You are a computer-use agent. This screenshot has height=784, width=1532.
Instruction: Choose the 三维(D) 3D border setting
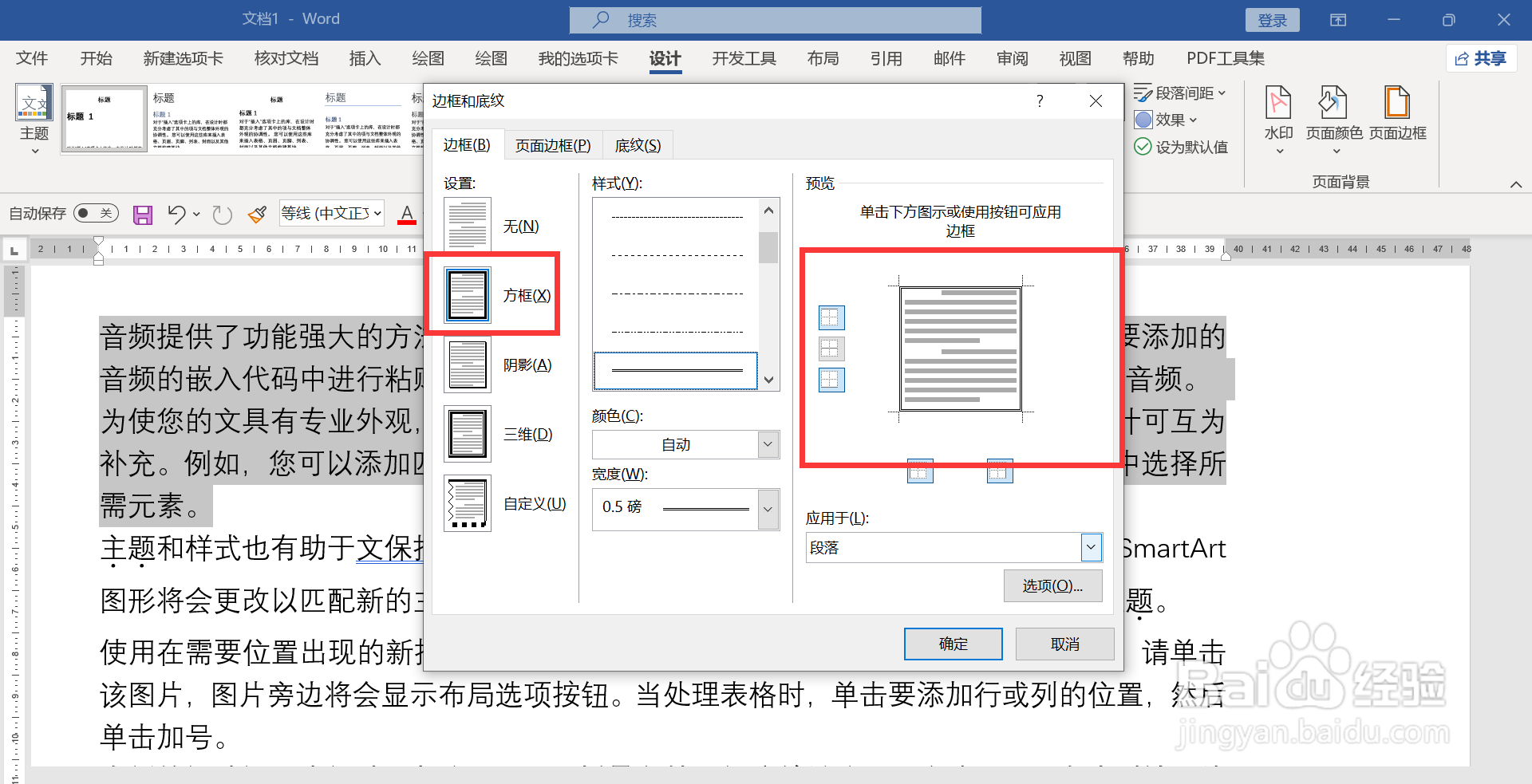tap(468, 434)
